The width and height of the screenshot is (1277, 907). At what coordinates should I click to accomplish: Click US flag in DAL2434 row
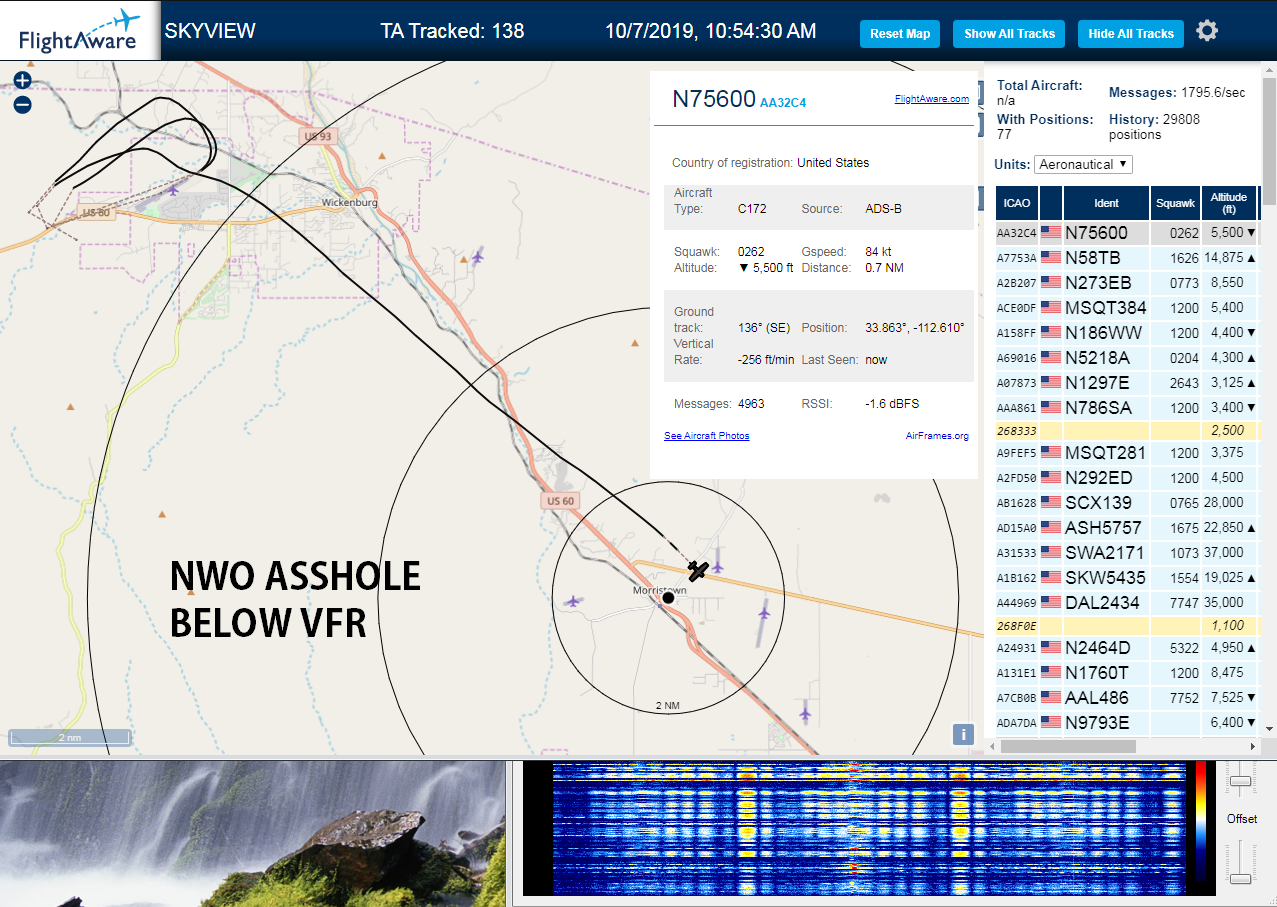1051,603
